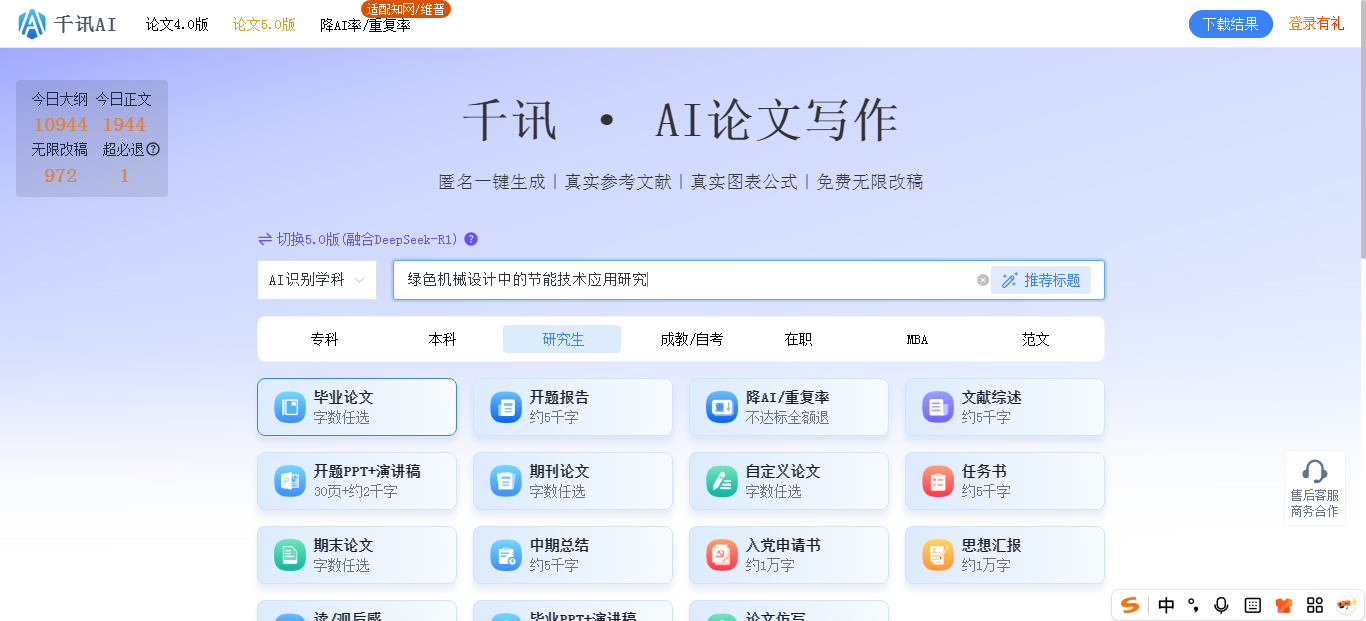Image resolution: width=1366 pixels, height=621 pixels.
Task: Select the 成教/自考 tab
Action: point(691,339)
